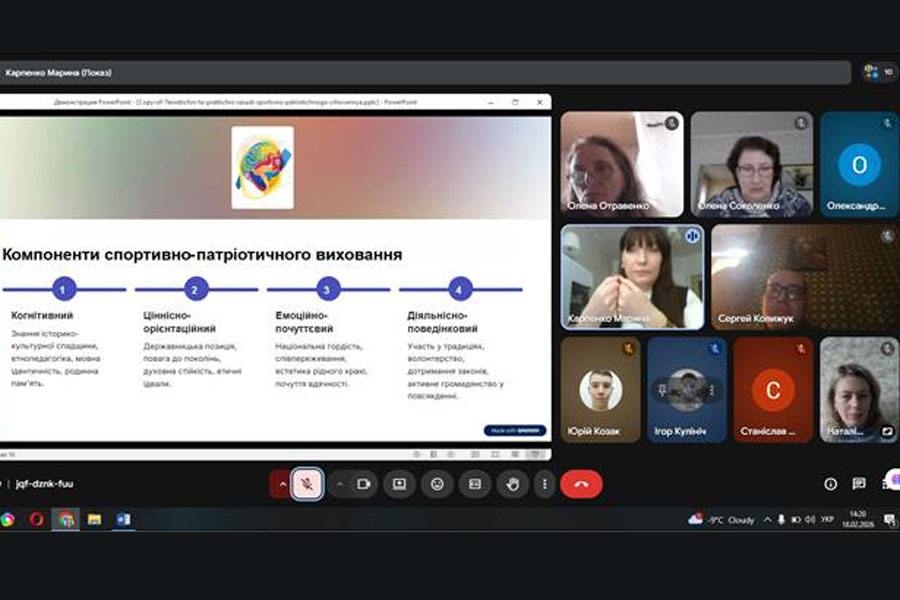Open video settings chevron beside camera button
Viewport: 900px width, 600px height.
pyautogui.click(x=340, y=484)
